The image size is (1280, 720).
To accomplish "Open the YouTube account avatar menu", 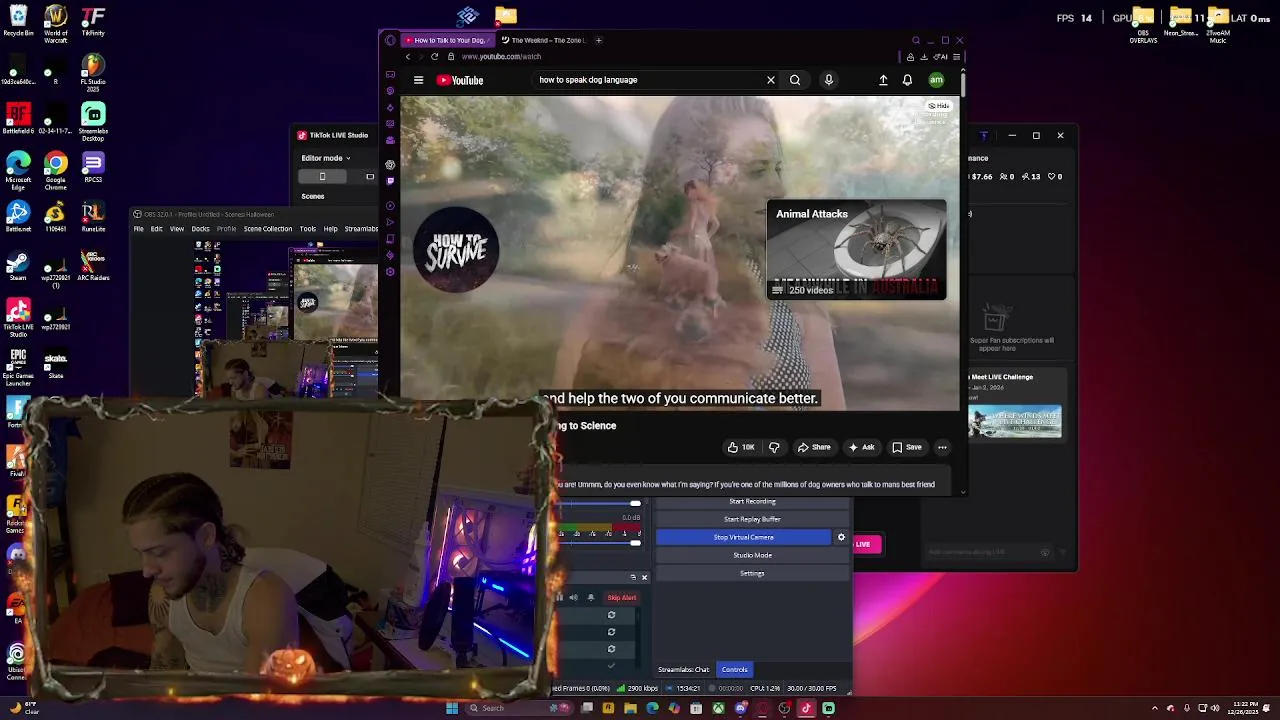I will [x=936, y=80].
